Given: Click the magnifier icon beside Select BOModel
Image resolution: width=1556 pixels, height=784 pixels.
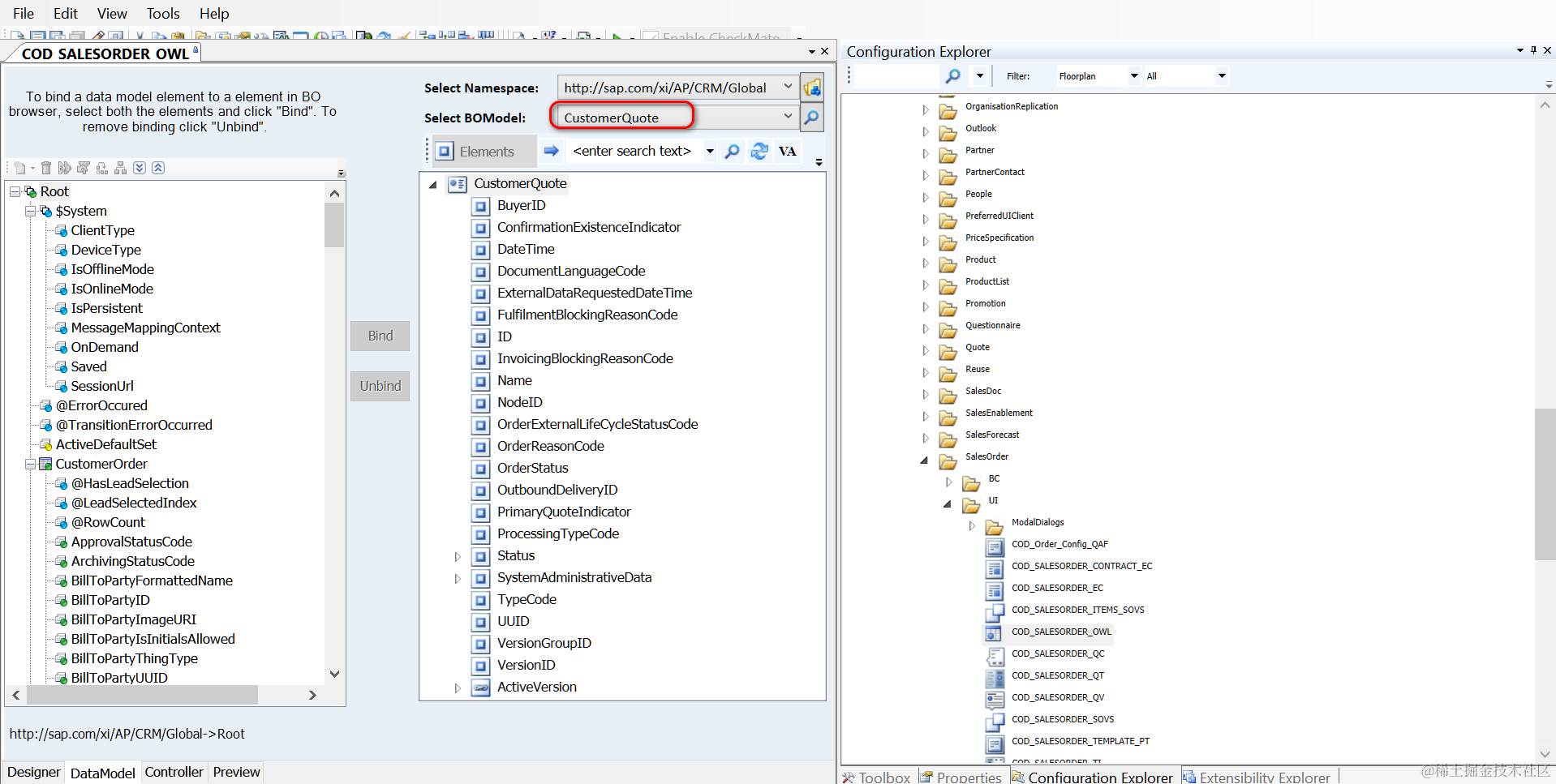Looking at the screenshot, I should [x=811, y=118].
